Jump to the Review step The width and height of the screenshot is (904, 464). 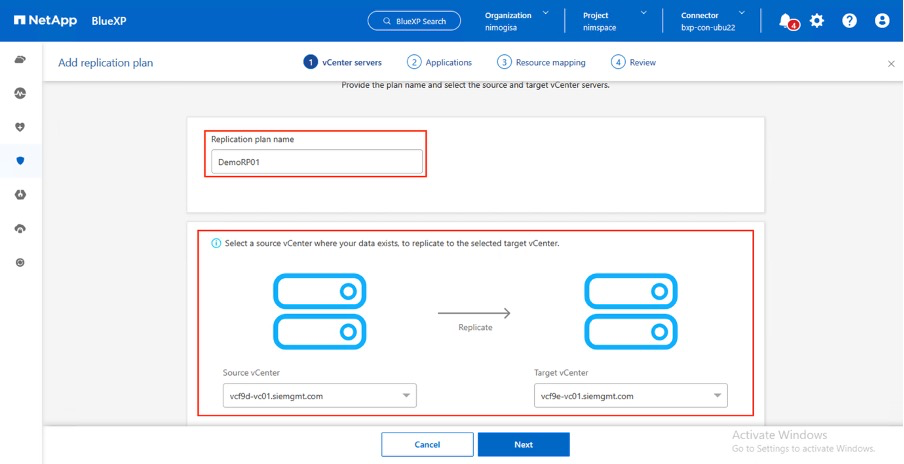(x=634, y=62)
